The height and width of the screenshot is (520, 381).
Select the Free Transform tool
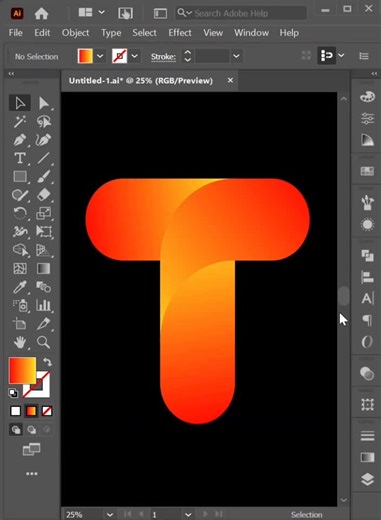point(44,232)
